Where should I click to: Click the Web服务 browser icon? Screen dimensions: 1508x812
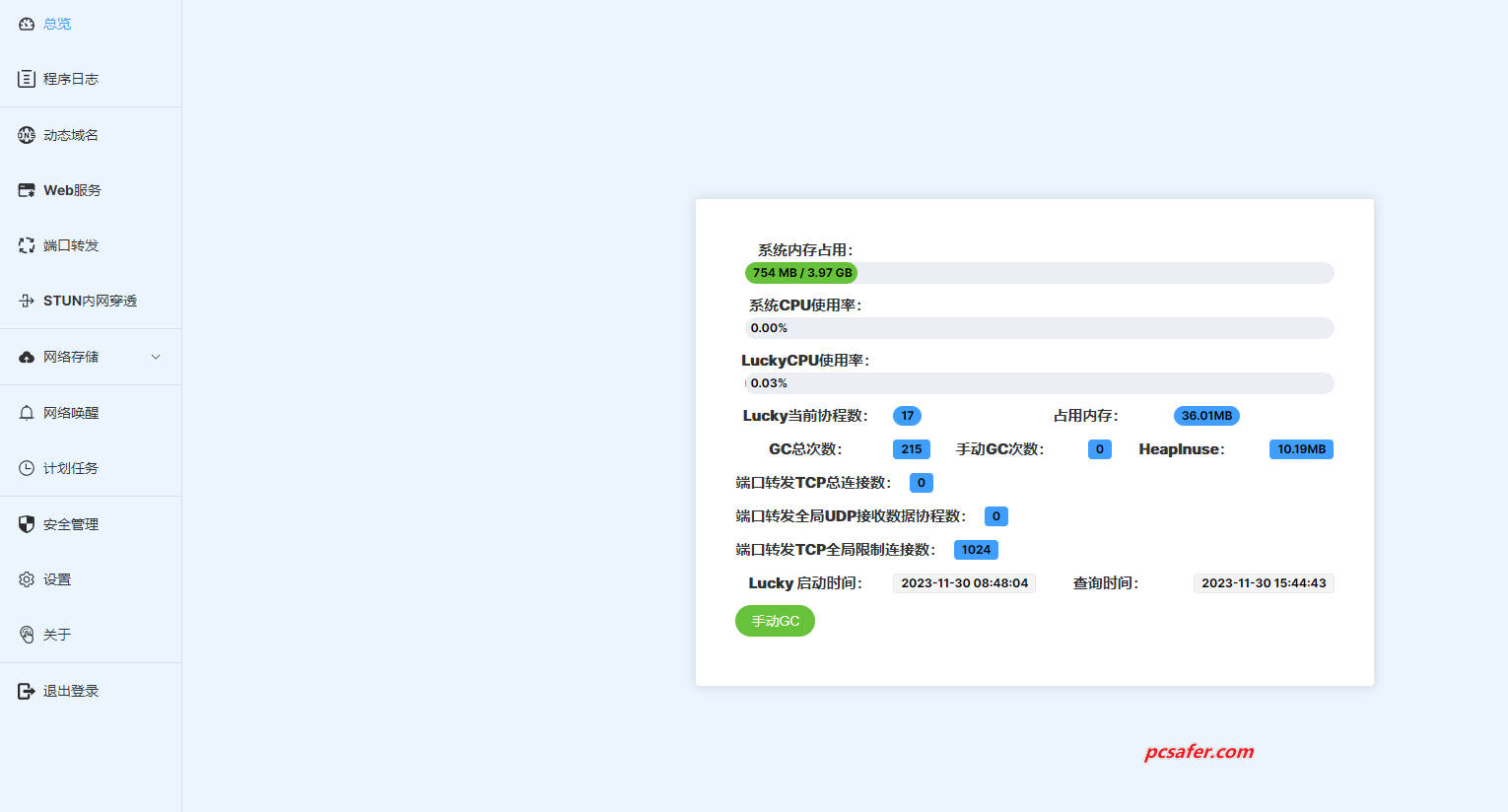[x=27, y=190]
